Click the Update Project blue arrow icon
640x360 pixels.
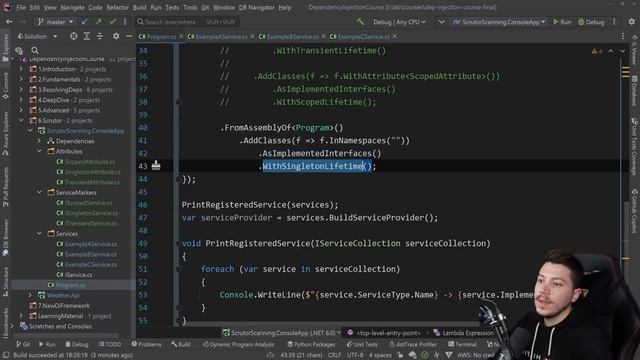click(84, 21)
